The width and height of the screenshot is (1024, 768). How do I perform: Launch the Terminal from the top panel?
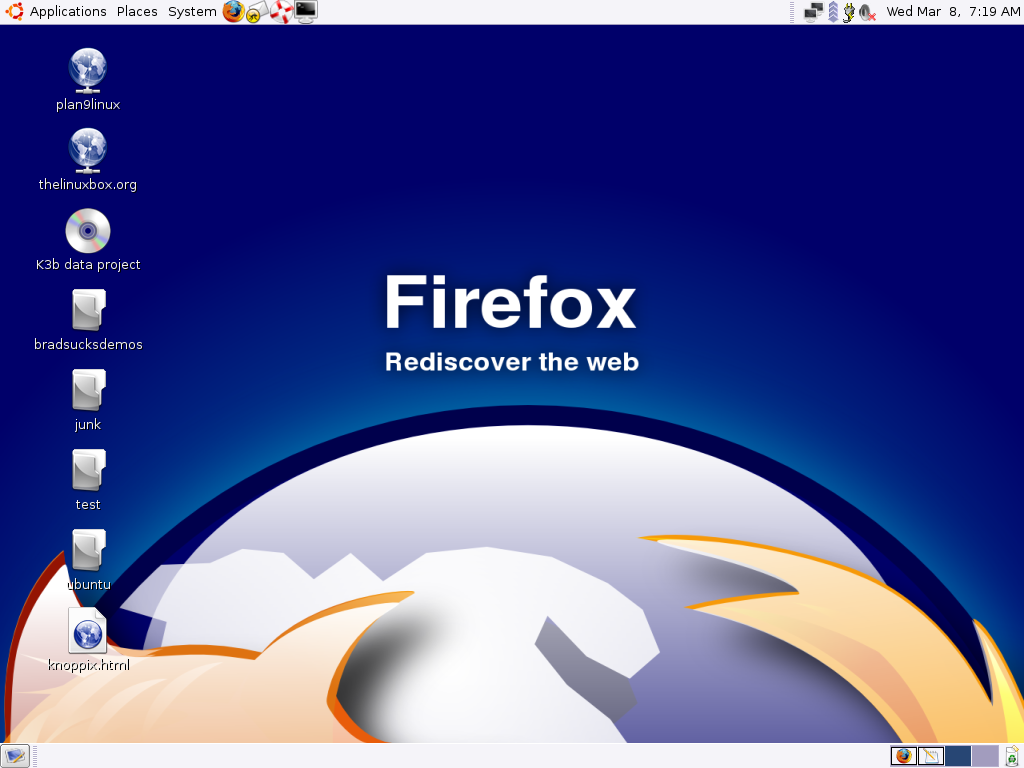point(306,11)
